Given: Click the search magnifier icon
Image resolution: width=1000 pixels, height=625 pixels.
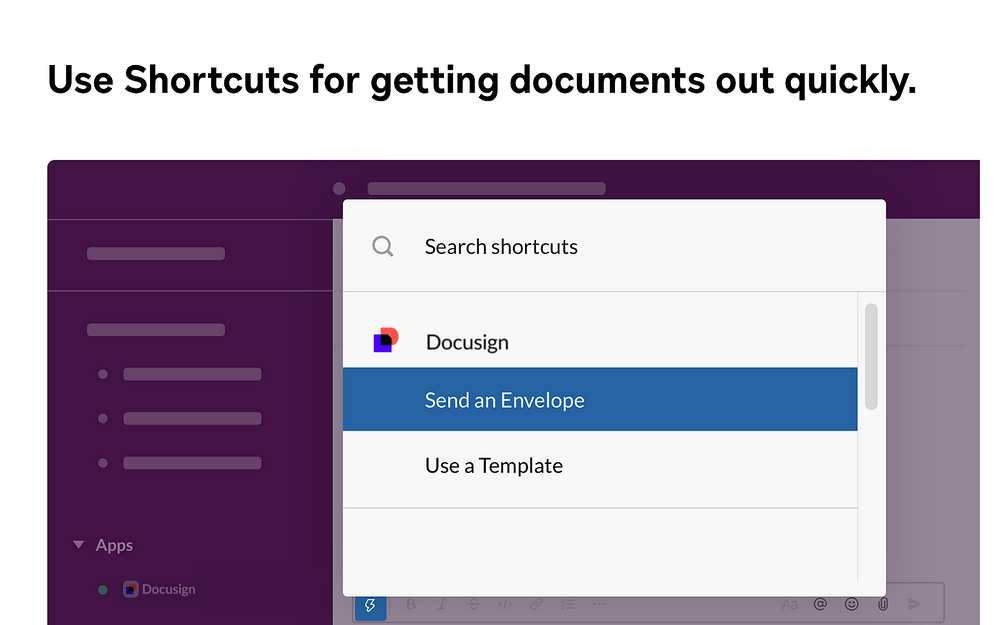Looking at the screenshot, I should pyautogui.click(x=383, y=246).
